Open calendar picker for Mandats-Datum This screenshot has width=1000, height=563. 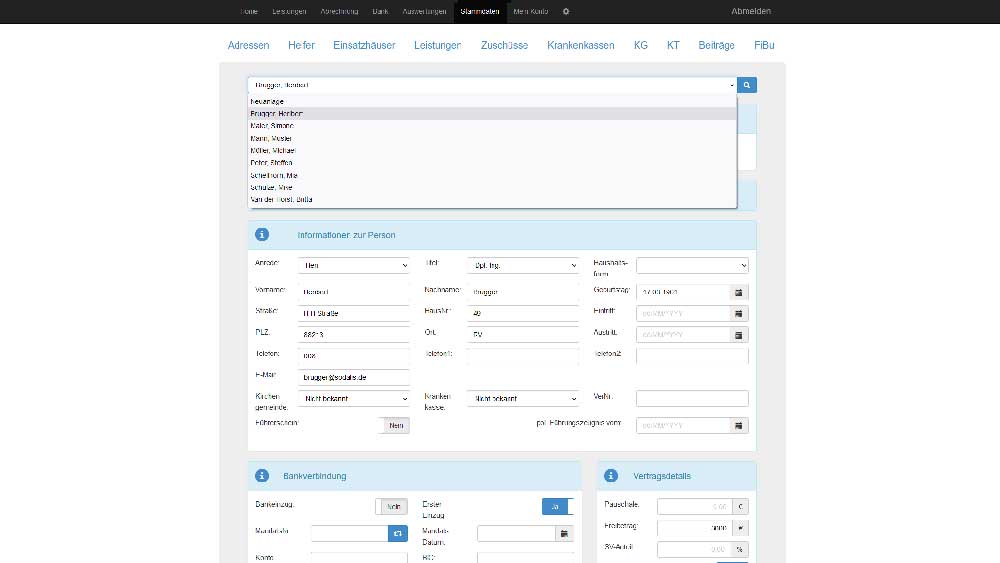pyautogui.click(x=564, y=533)
